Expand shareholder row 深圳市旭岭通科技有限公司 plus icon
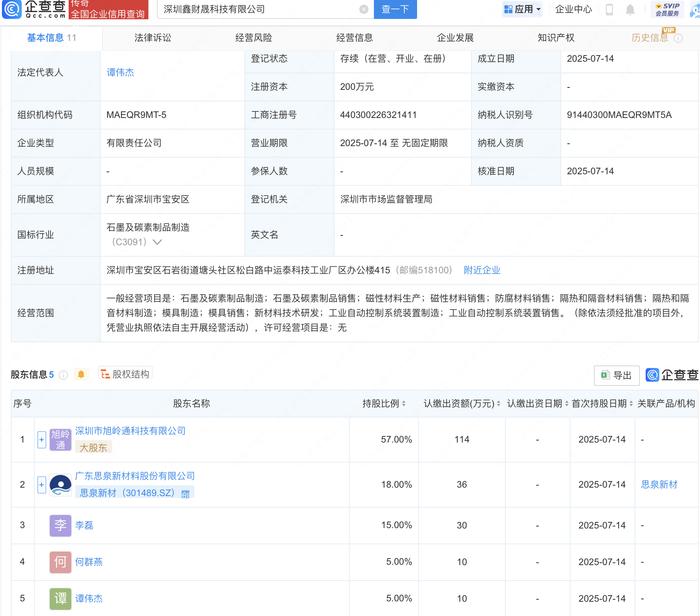The width and height of the screenshot is (700, 616). (x=41, y=440)
